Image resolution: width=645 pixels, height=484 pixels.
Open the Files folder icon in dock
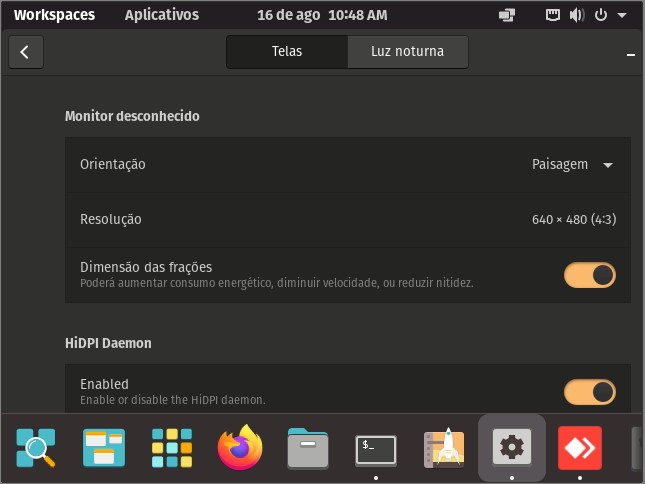[x=308, y=448]
